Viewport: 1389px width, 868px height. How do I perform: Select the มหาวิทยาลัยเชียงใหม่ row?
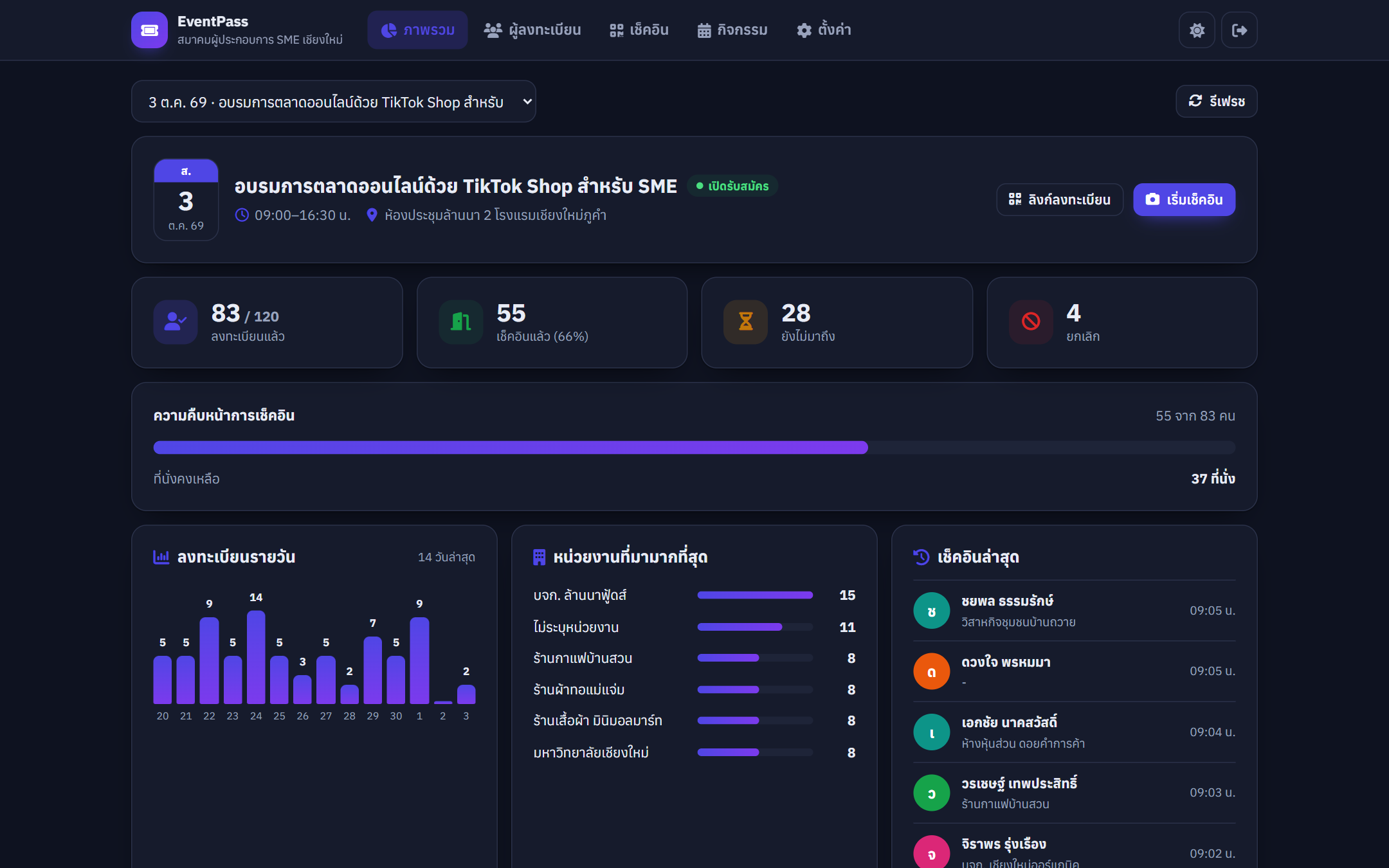point(694,752)
